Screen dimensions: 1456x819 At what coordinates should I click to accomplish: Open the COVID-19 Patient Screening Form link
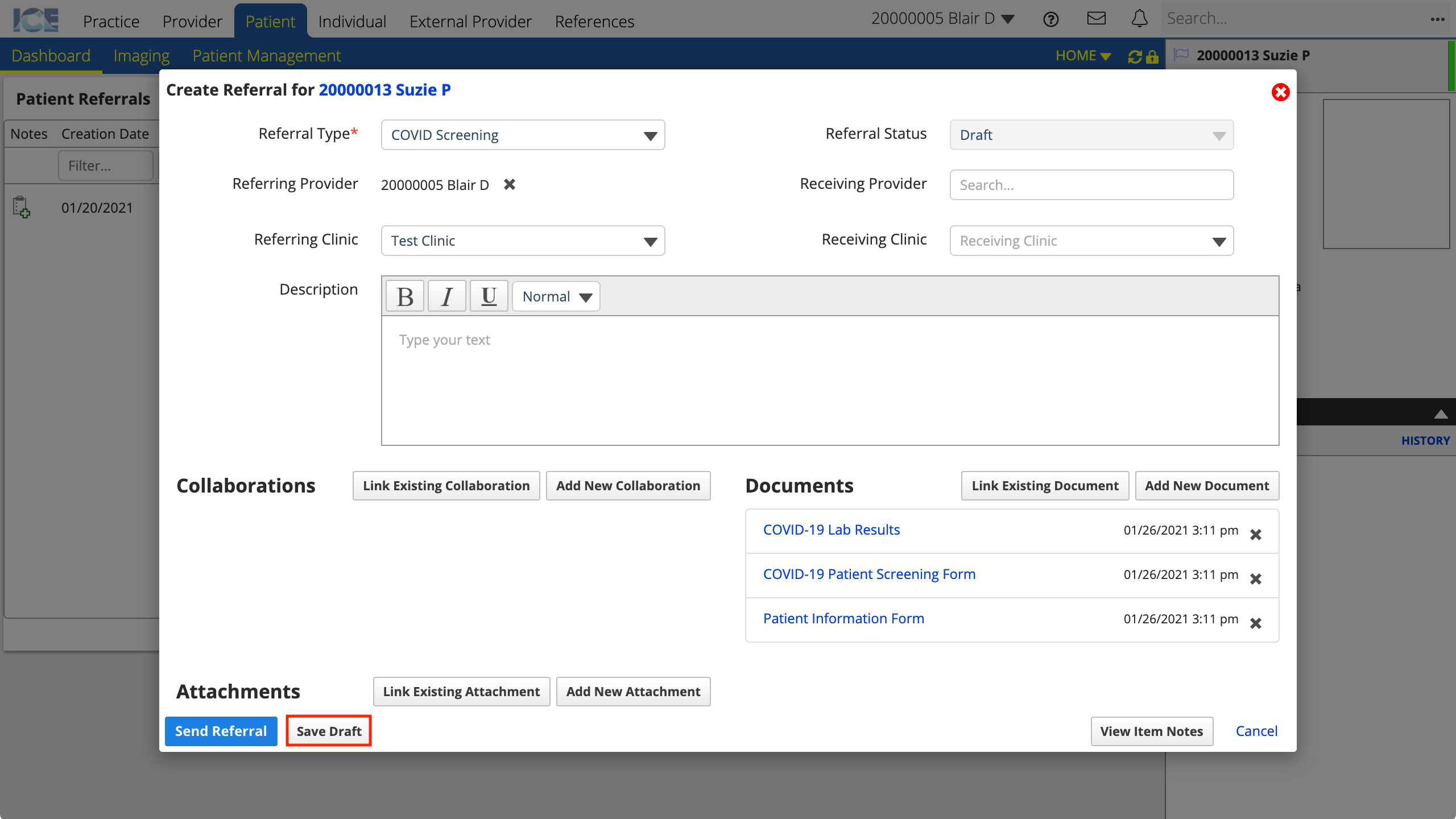pyautogui.click(x=869, y=574)
